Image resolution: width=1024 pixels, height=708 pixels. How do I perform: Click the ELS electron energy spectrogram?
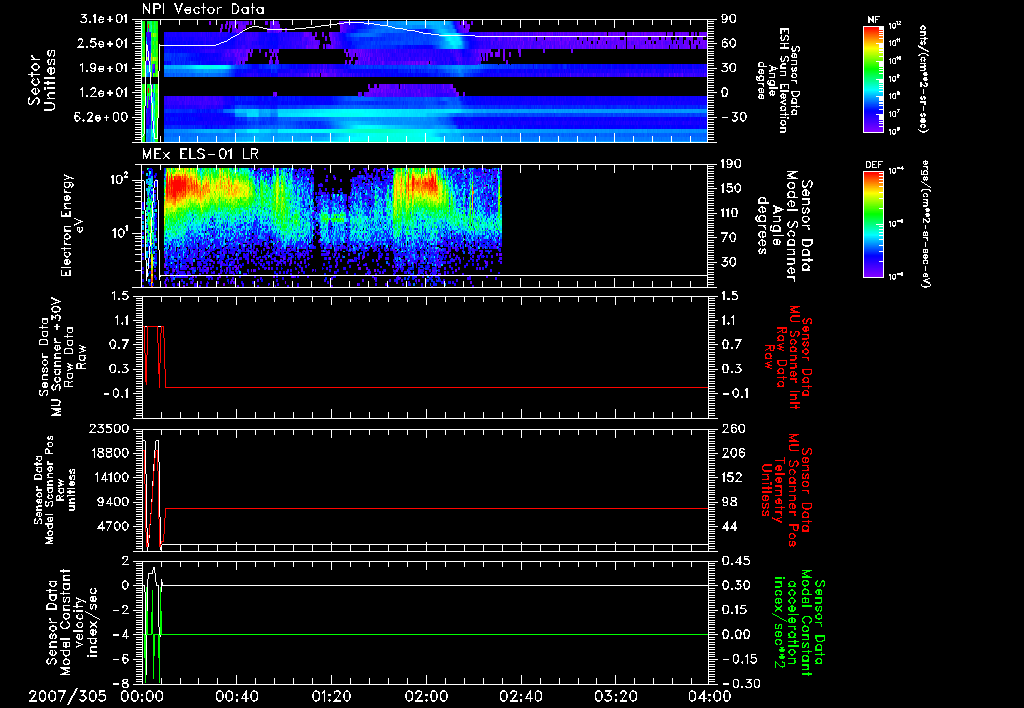pyautogui.click(x=424, y=225)
